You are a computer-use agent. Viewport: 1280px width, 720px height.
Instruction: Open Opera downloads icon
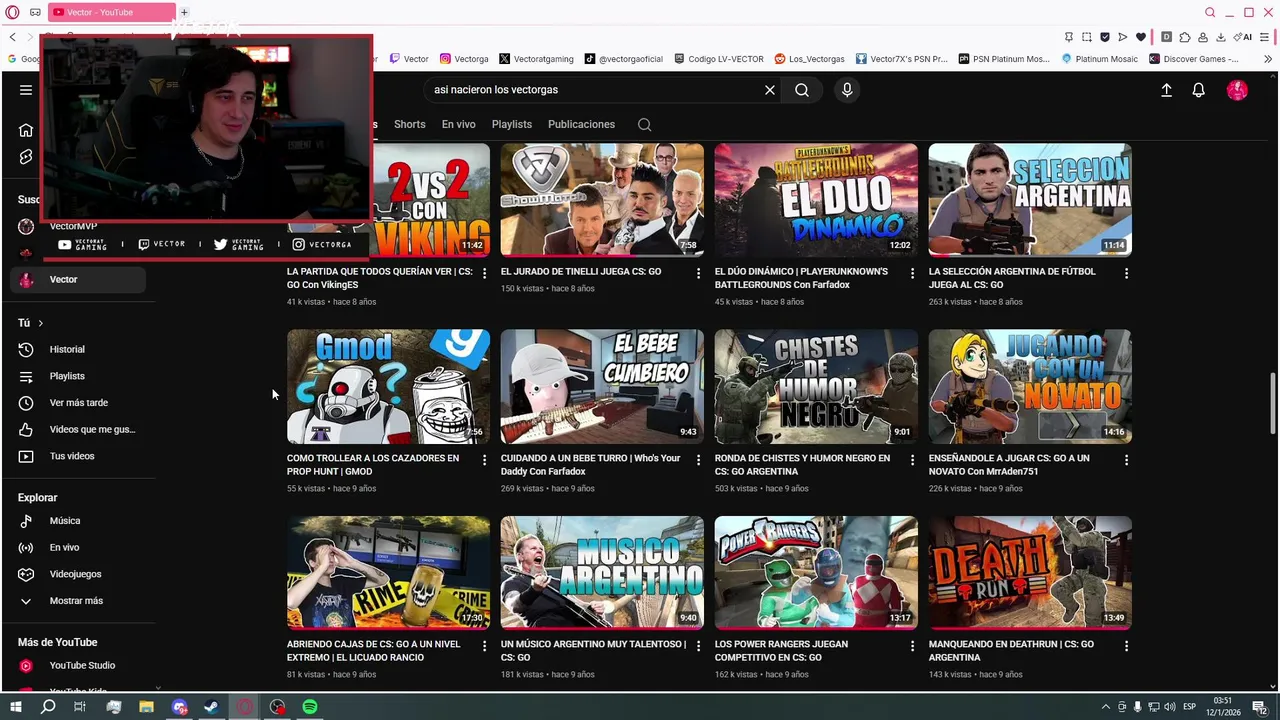coord(1221,37)
